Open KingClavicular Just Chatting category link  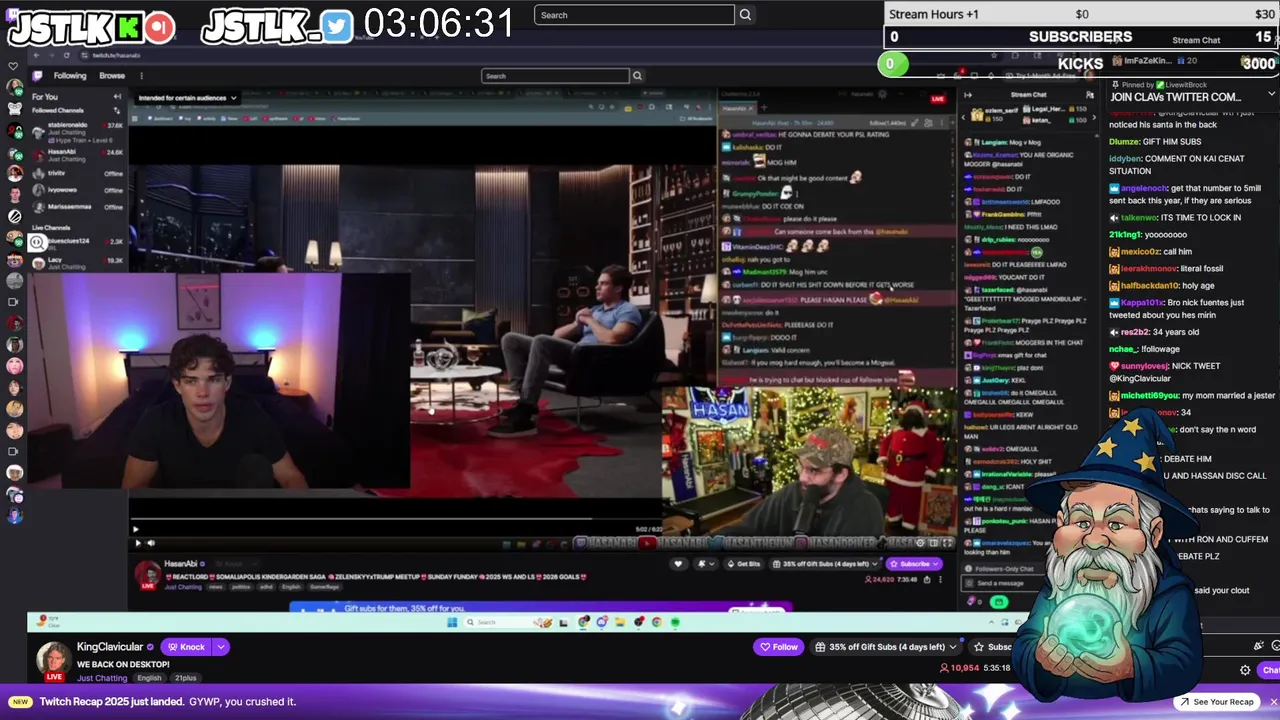(x=101, y=678)
